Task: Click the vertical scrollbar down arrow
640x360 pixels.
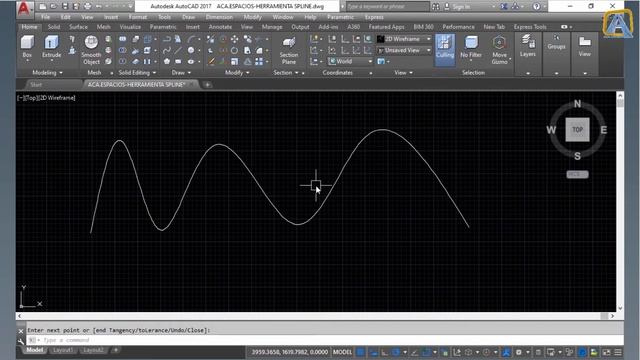Action: (620, 309)
